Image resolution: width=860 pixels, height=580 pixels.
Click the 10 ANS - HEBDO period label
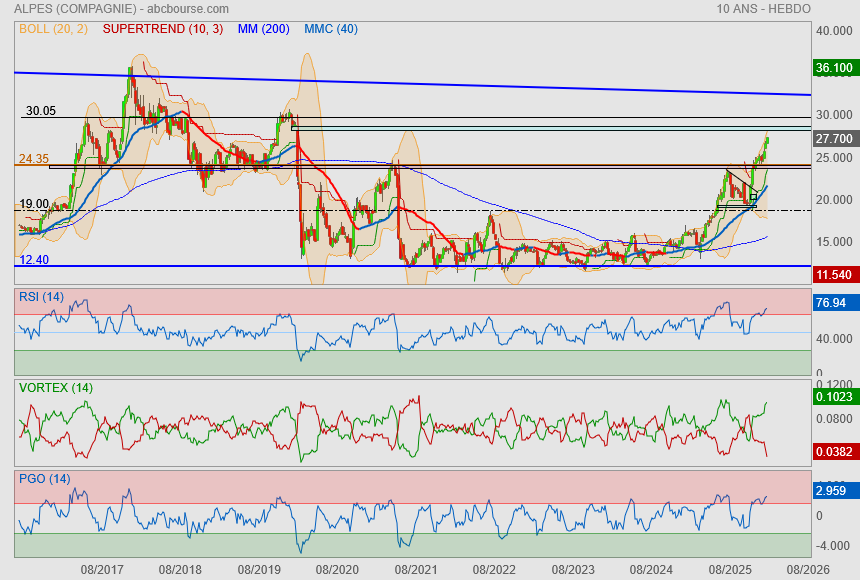[763, 8]
